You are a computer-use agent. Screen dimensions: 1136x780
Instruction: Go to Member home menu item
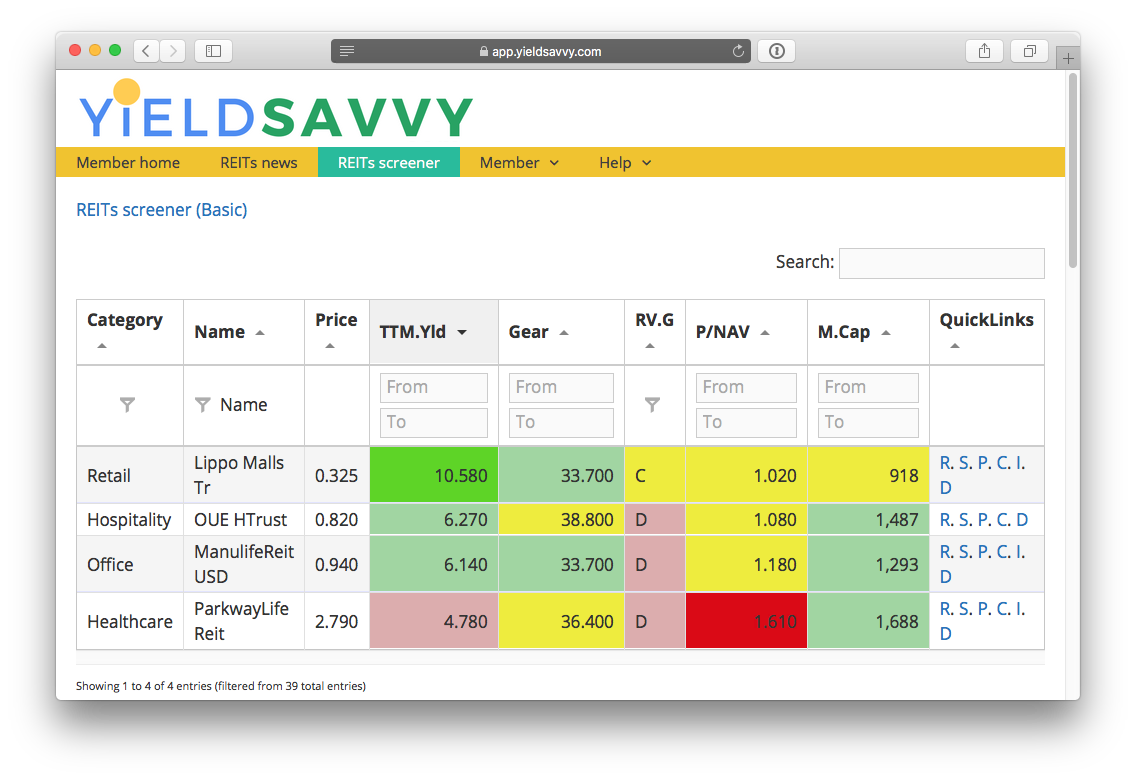(128, 163)
